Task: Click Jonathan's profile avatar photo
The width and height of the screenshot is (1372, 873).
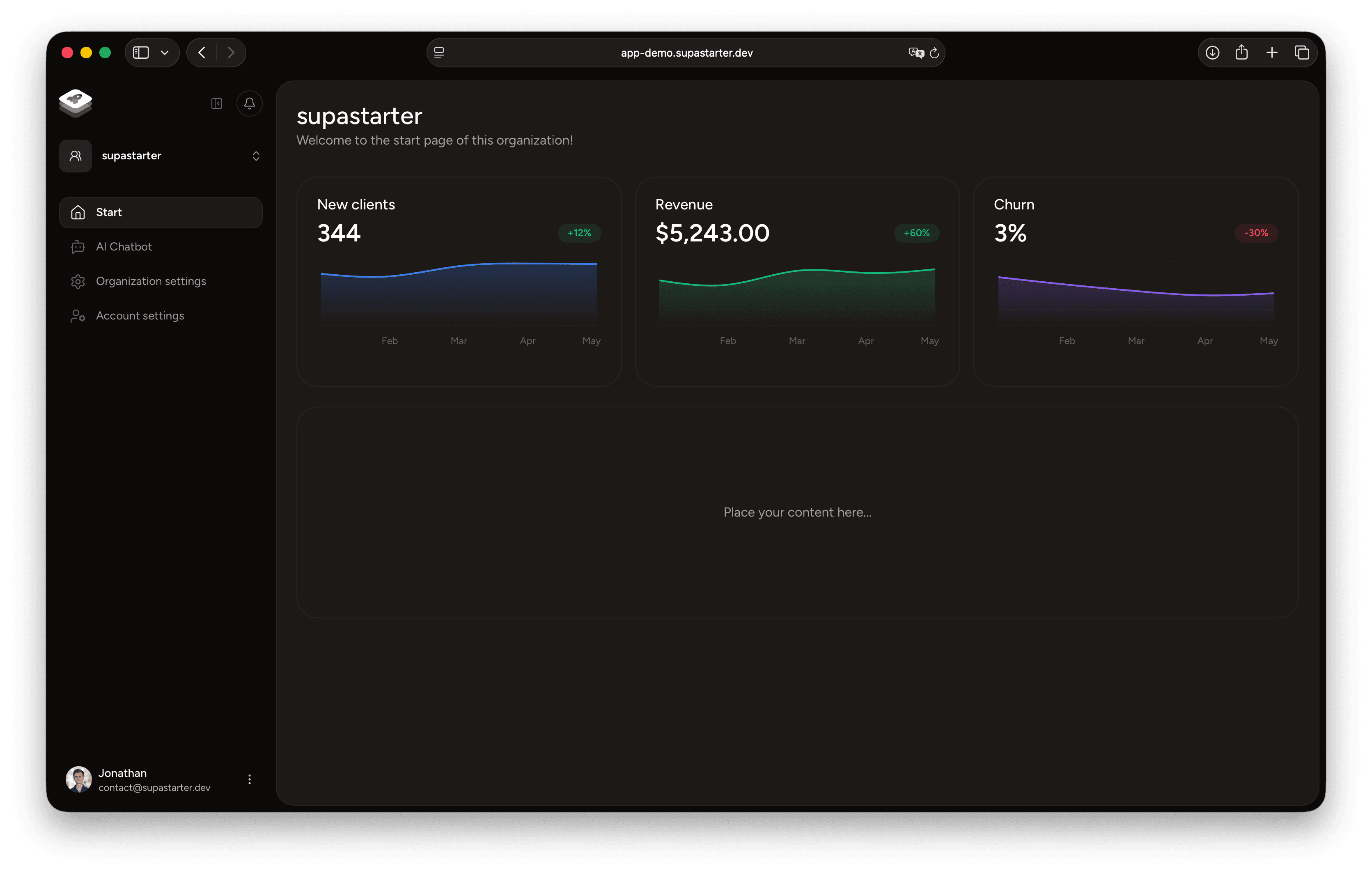Action: [x=78, y=779]
